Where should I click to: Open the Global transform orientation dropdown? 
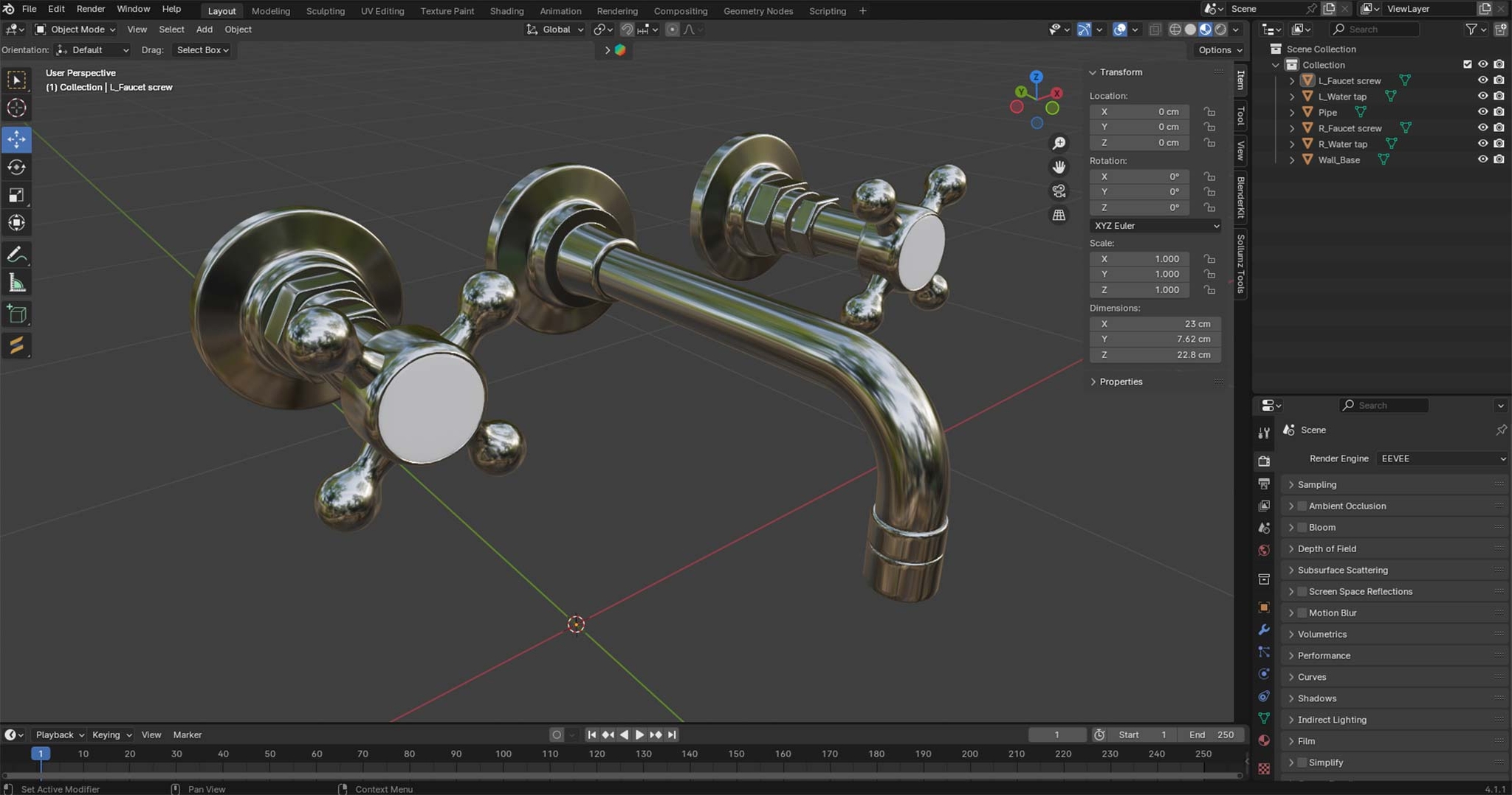[x=555, y=30]
